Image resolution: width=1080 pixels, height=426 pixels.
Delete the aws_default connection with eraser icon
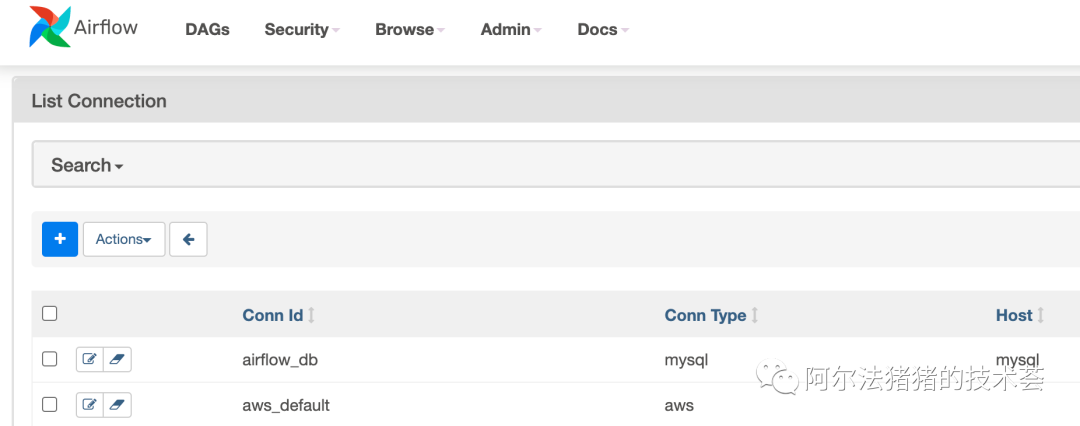tap(117, 405)
